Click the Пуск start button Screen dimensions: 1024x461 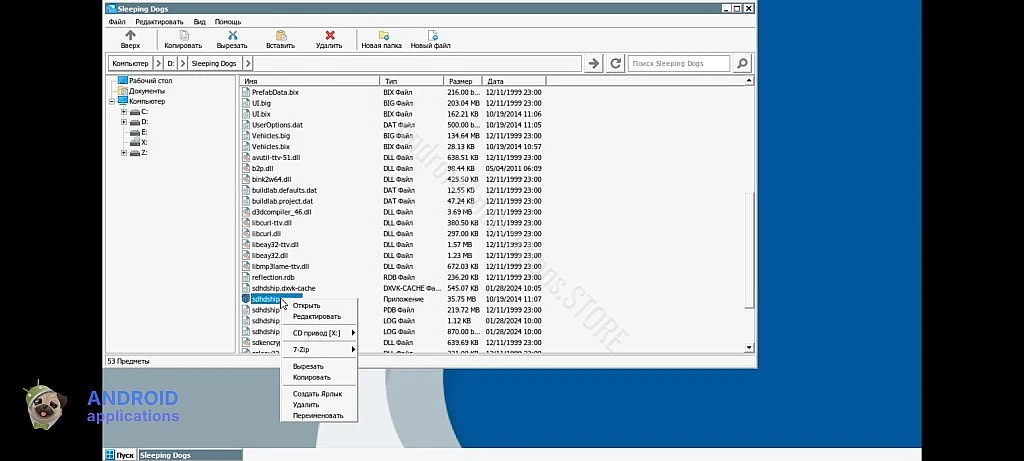(x=120, y=455)
